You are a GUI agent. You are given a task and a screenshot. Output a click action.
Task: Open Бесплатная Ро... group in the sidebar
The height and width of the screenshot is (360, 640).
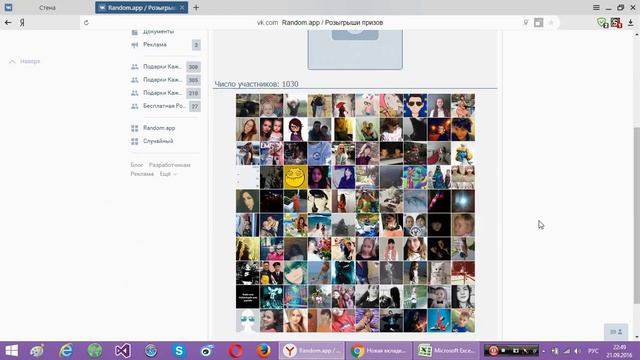click(164, 106)
